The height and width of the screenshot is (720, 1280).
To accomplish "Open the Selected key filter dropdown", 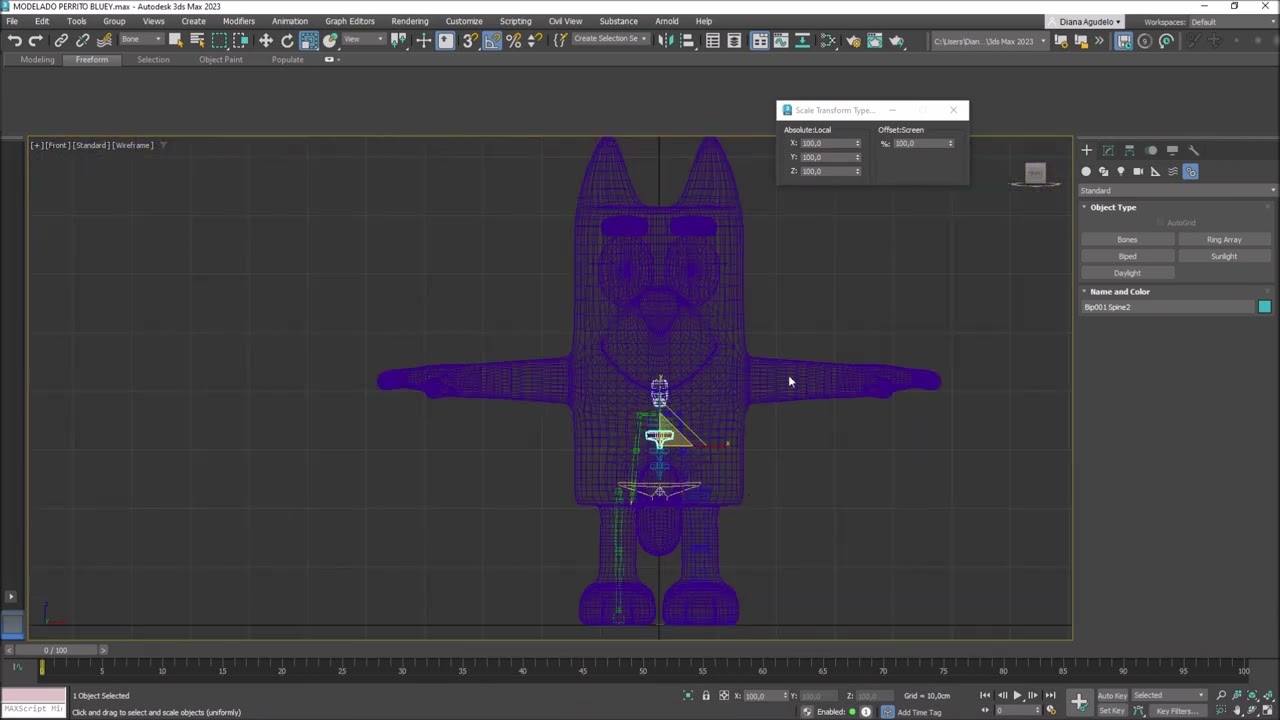I will pos(1169,695).
